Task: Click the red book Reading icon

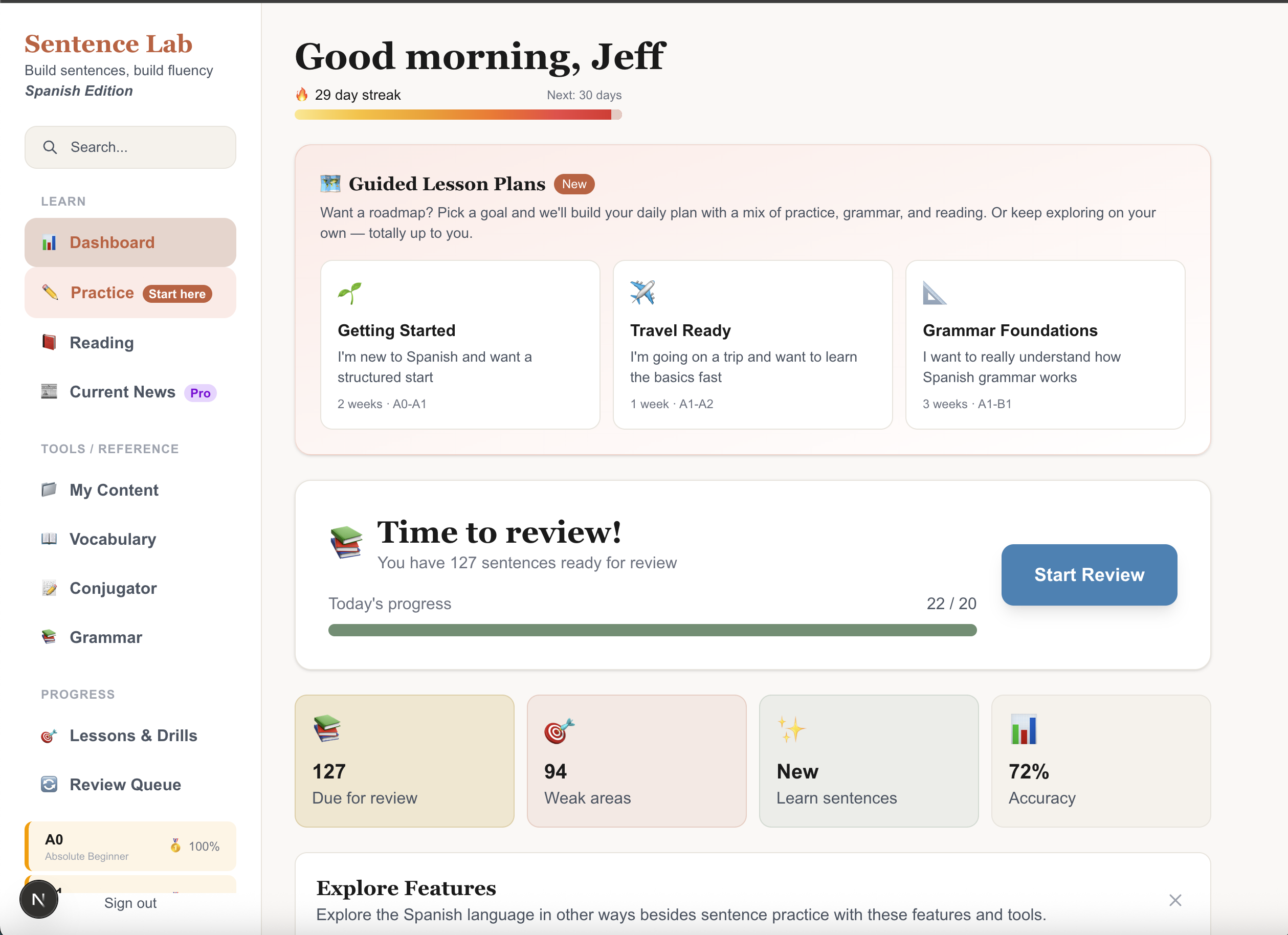Action: click(50, 342)
